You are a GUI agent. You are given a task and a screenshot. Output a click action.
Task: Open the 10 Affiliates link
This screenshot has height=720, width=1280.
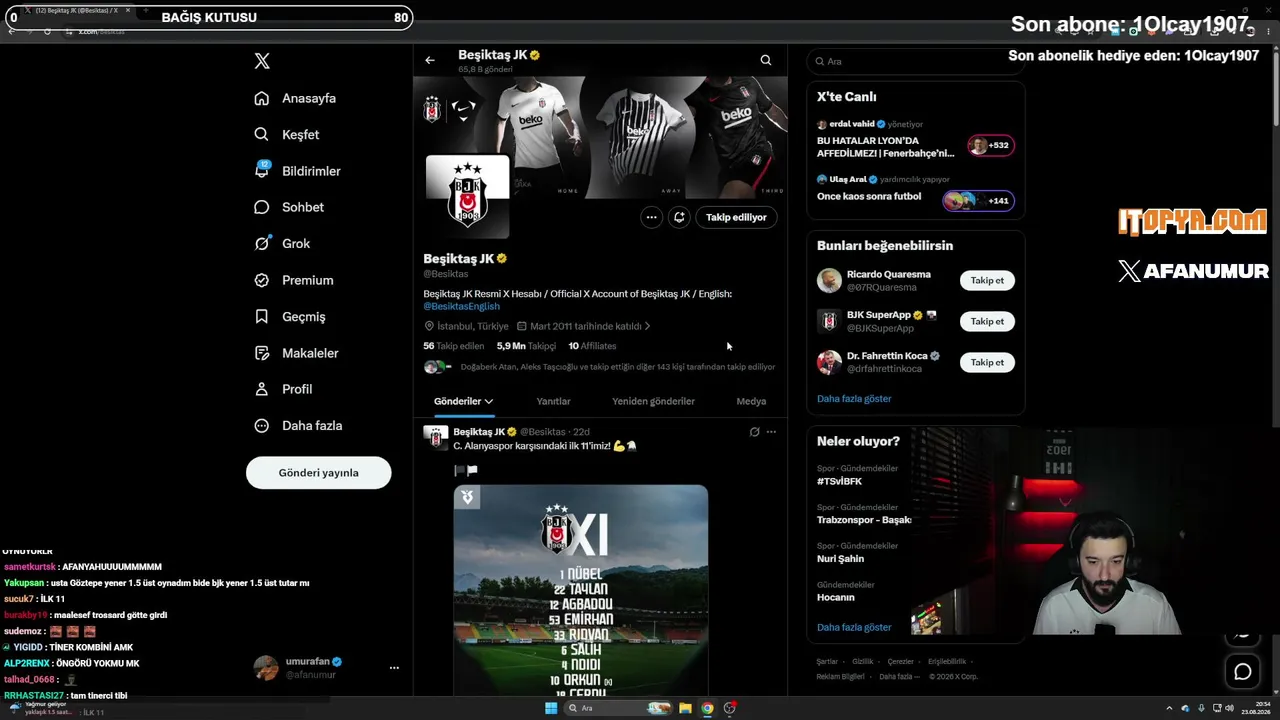coord(592,346)
